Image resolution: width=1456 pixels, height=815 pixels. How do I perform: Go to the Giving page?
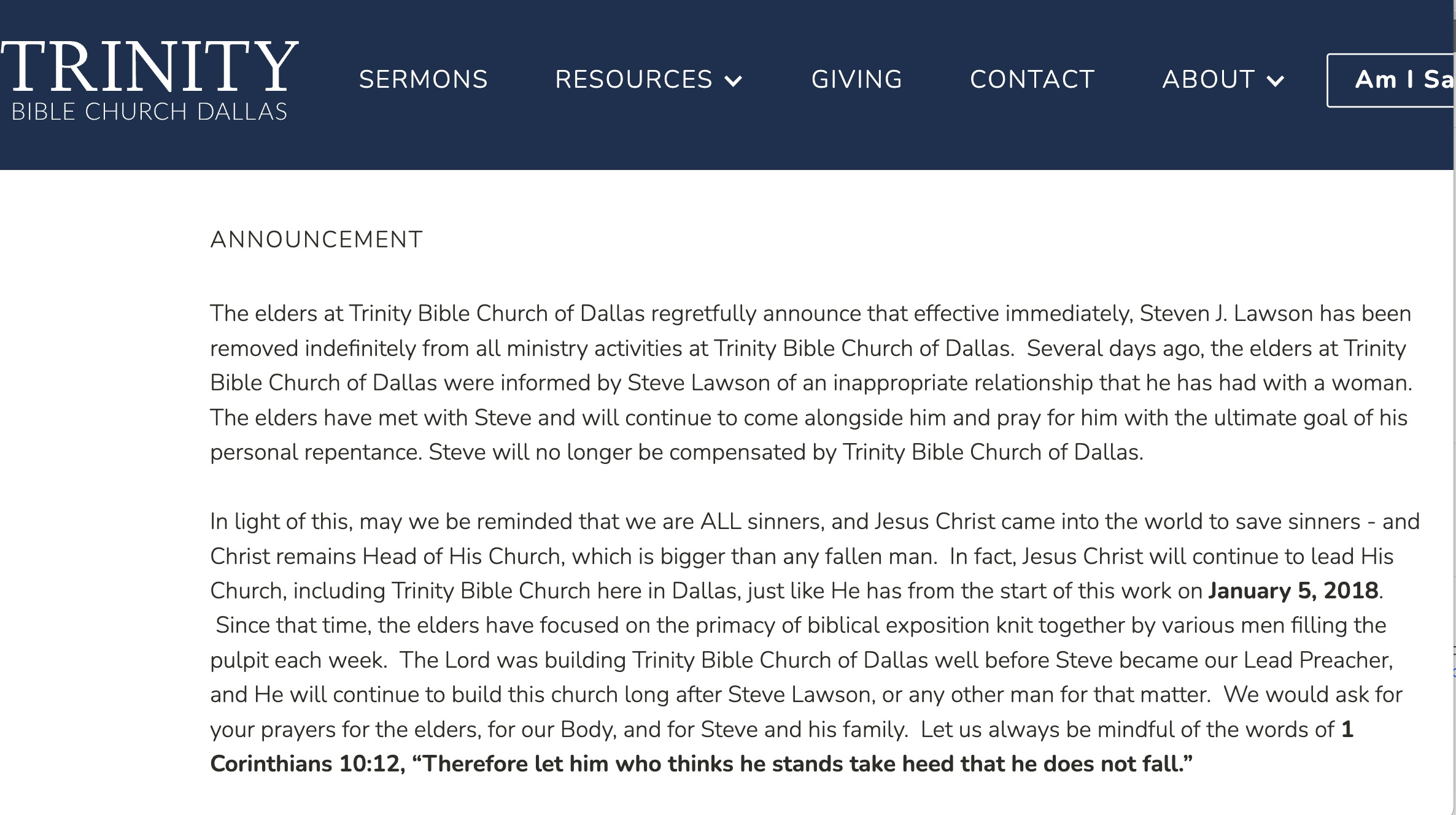tap(856, 80)
